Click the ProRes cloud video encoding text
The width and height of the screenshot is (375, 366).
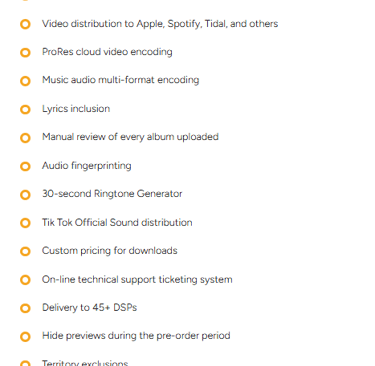[x=107, y=52]
